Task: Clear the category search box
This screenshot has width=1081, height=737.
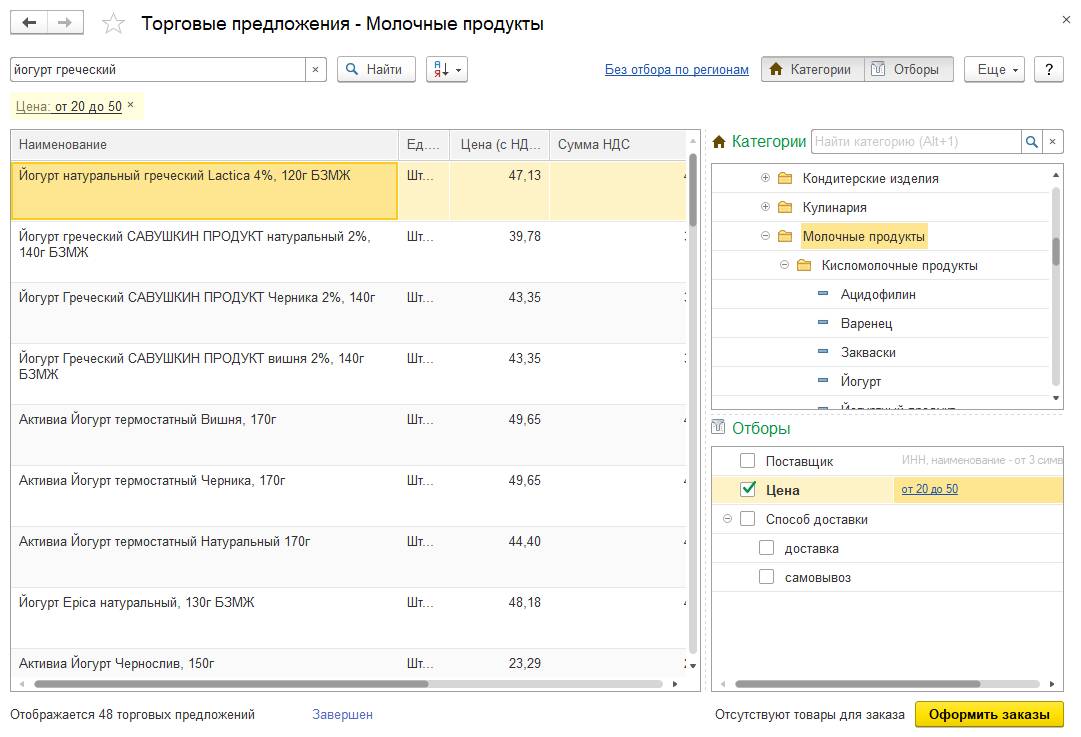Action: pyautogui.click(x=1053, y=142)
